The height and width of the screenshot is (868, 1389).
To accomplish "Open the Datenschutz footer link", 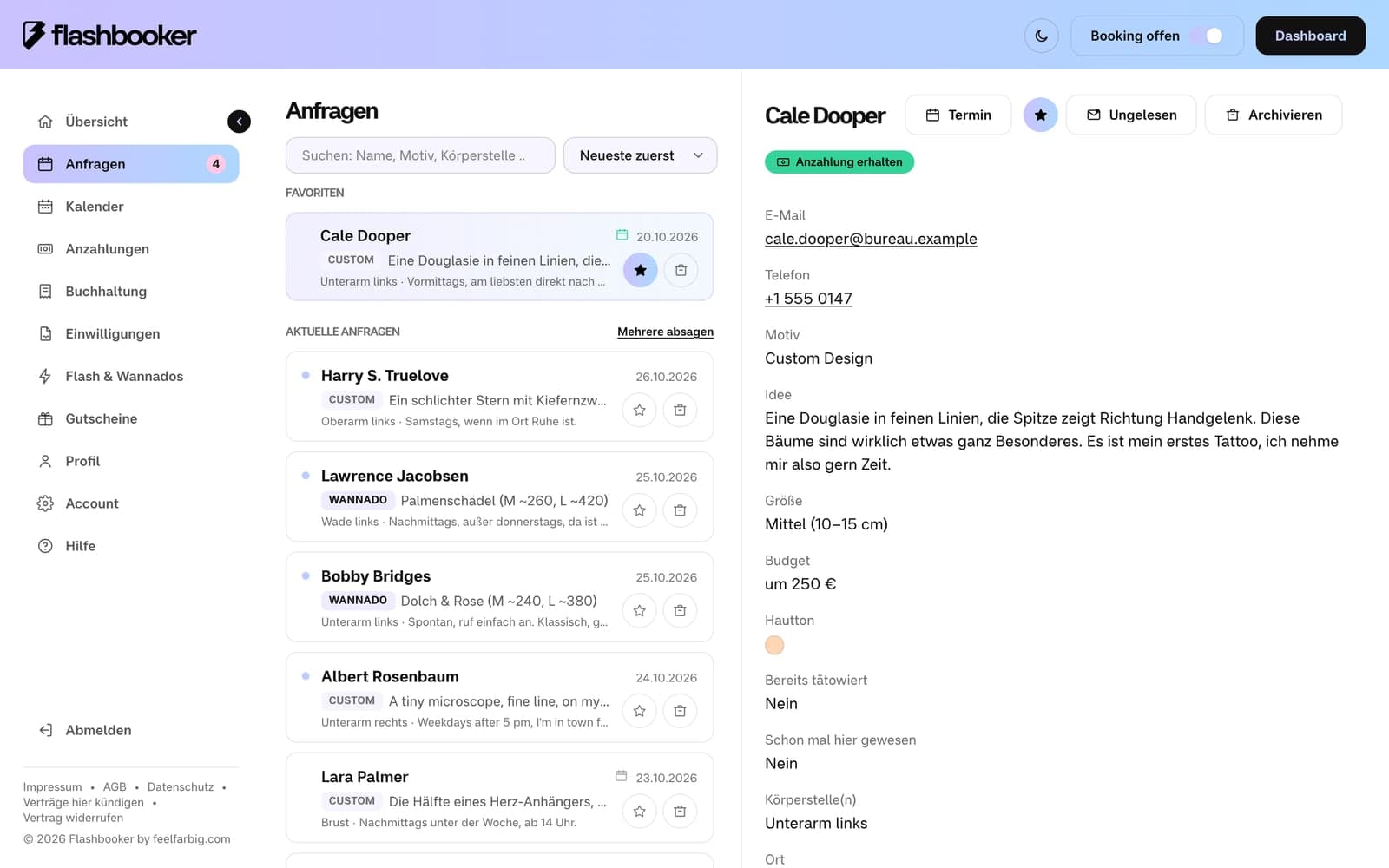I will 181,787.
